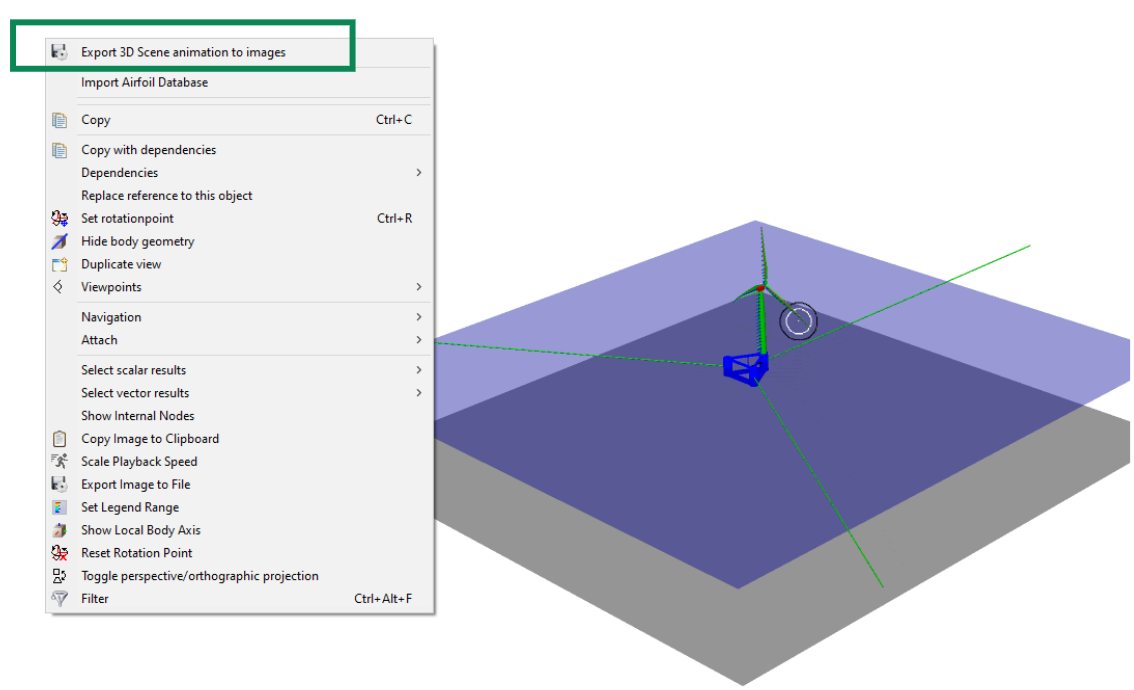Click the Scale Playback Speed icon
1134x690 pixels.
pos(59,461)
